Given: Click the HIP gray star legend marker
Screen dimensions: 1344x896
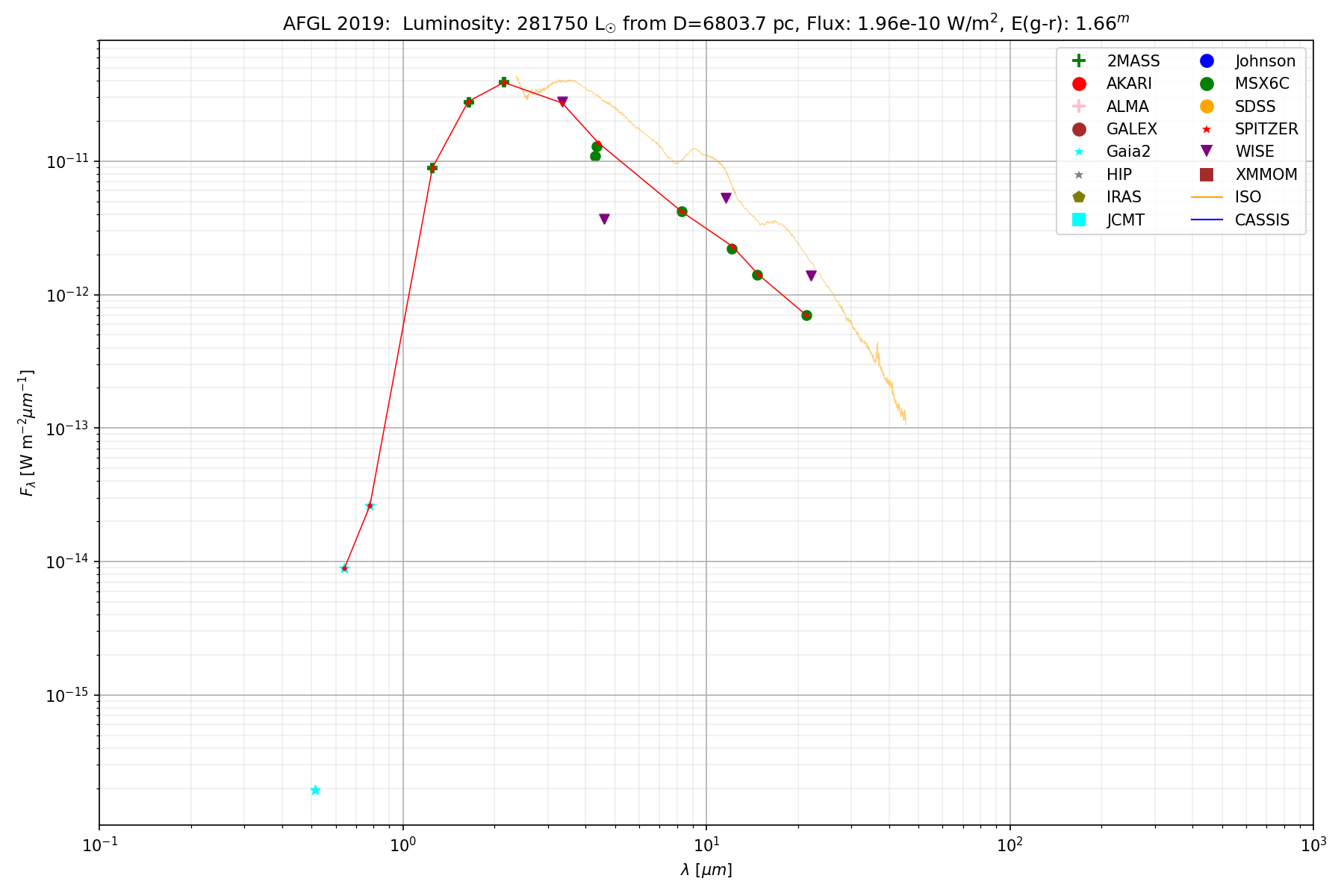Looking at the screenshot, I should (1078, 175).
